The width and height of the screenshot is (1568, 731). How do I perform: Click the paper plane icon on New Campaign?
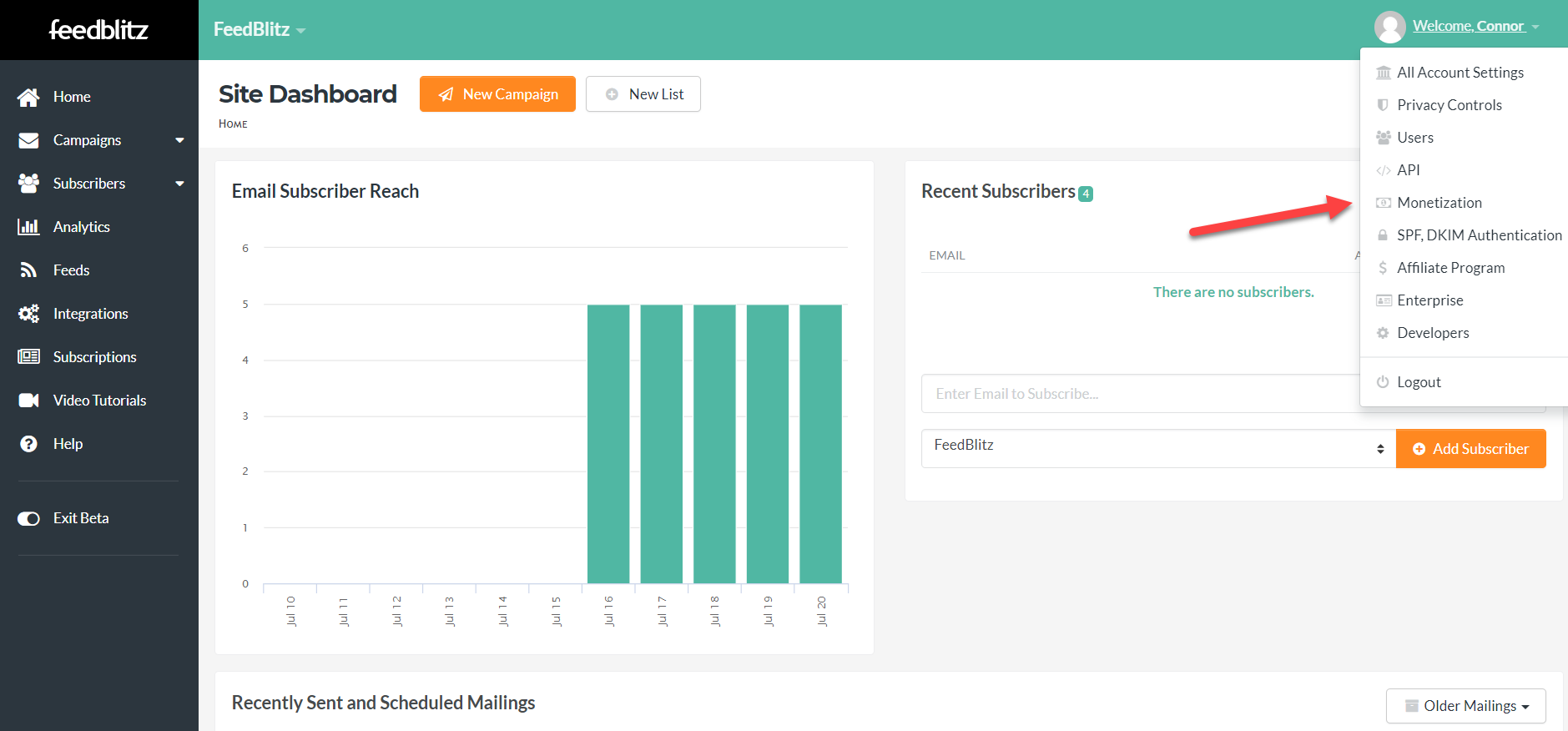click(446, 94)
